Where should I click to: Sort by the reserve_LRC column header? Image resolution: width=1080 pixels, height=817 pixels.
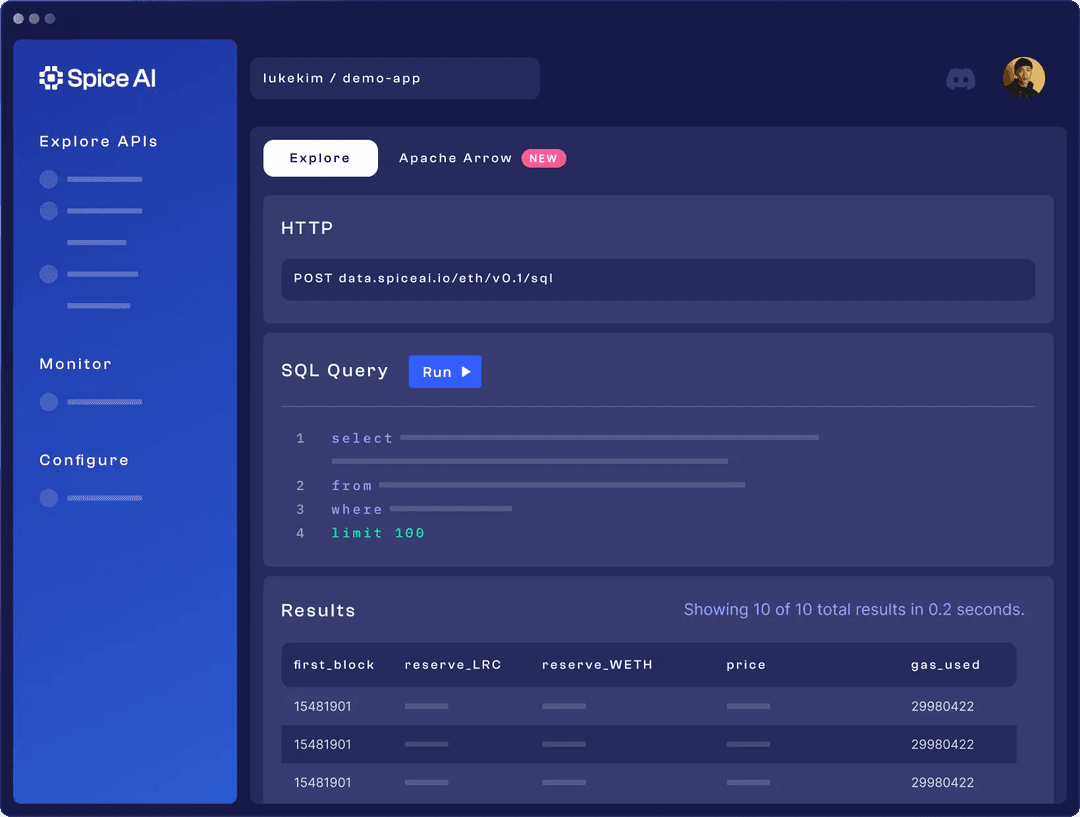(453, 665)
